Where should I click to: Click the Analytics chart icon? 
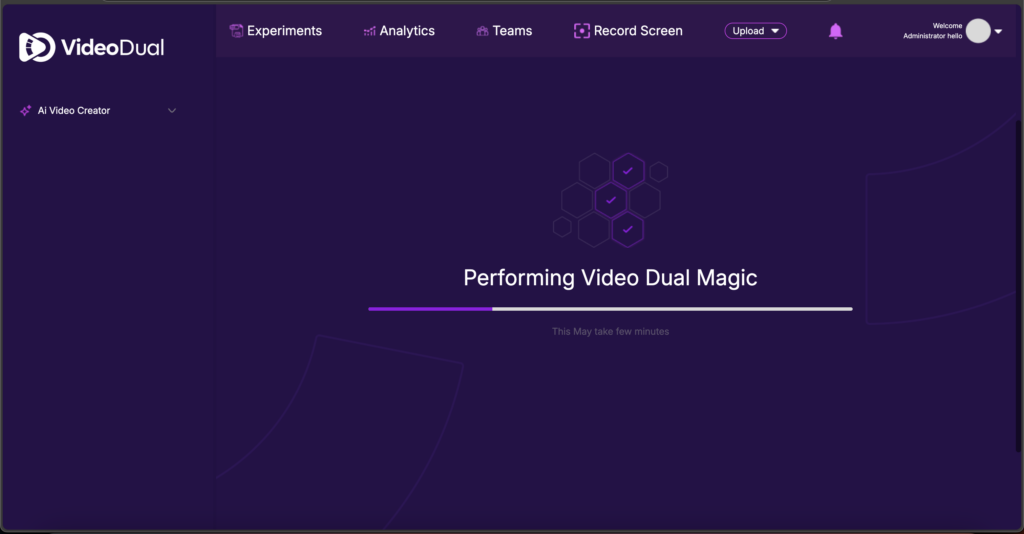pyautogui.click(x=370, y=31)
